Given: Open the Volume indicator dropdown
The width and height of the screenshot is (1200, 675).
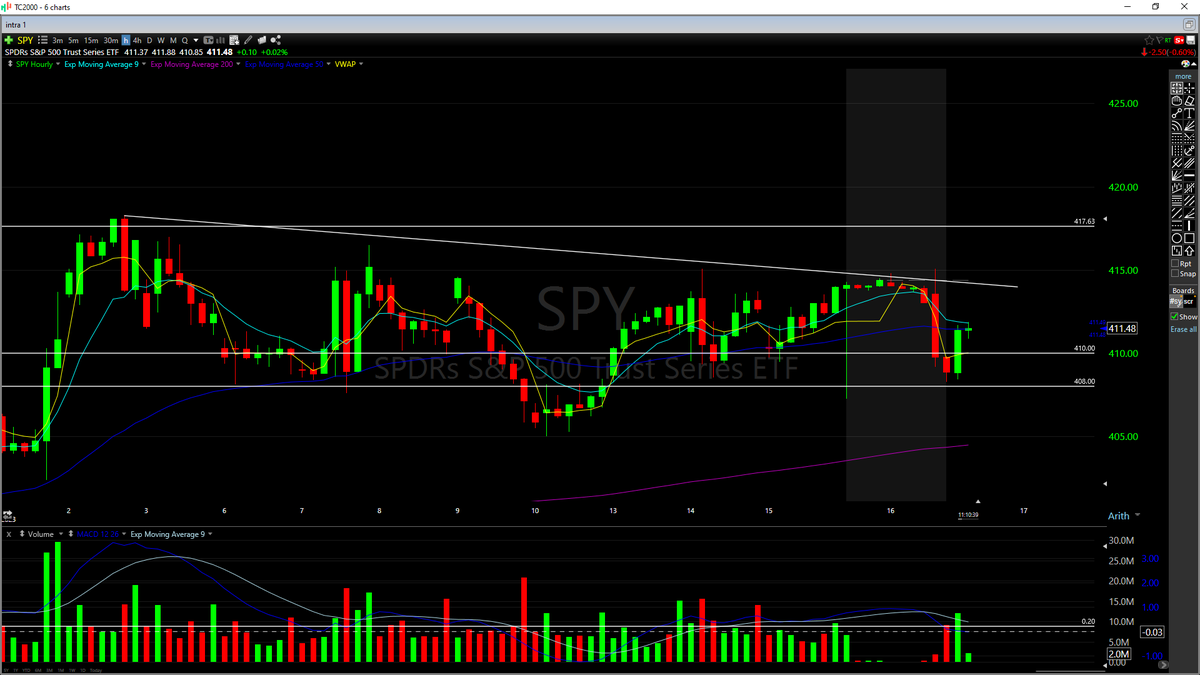Looking at the screenshot, I should (61, 534).
